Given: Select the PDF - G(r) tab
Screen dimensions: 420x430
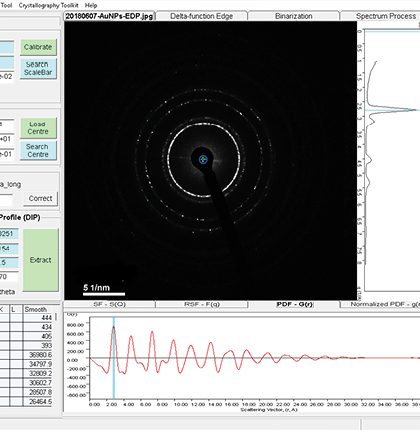Looking at the screenshot, I should (294, 304).
